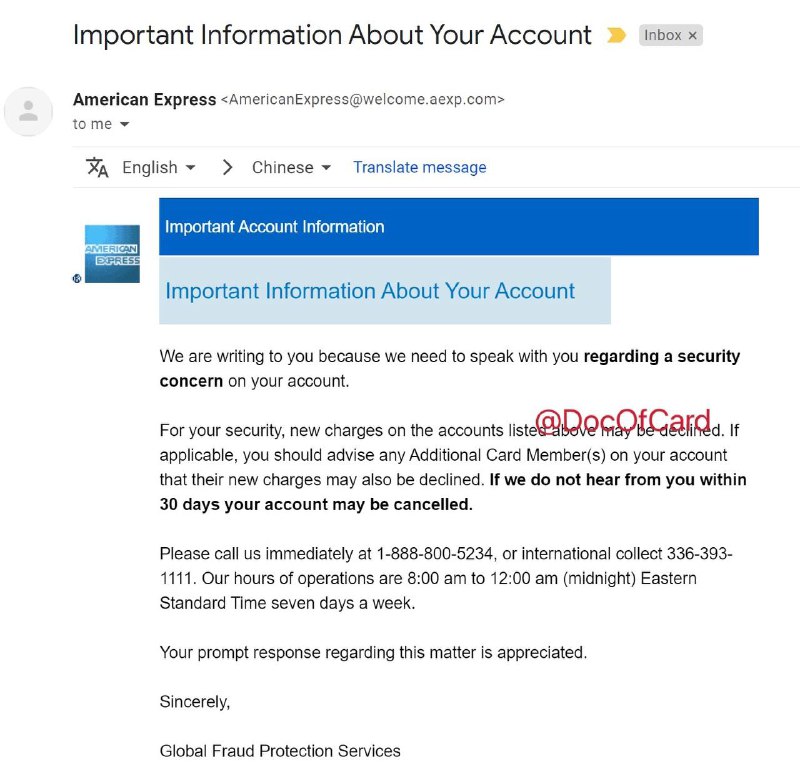Click the small badge beside the Amex logo
The image size is (800, 771).
tap(77, 279)
